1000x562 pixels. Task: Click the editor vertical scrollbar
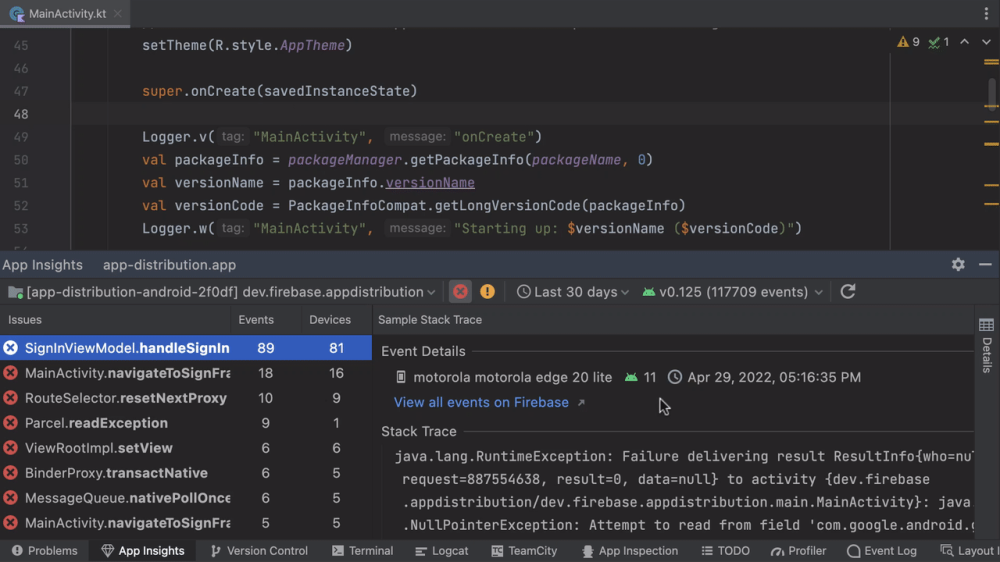click(992, 92)
